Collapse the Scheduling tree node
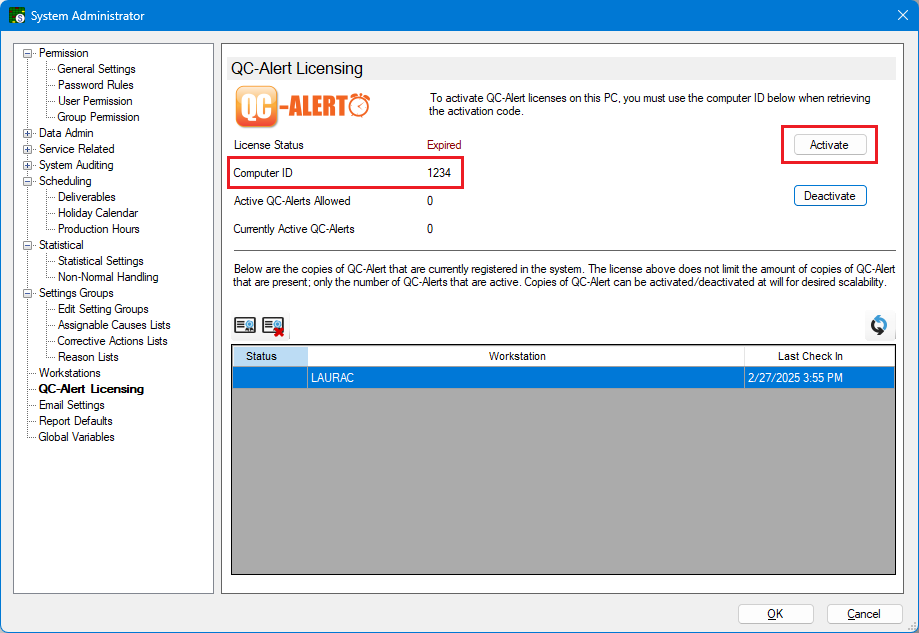The image size is (919, 633). 27,182
